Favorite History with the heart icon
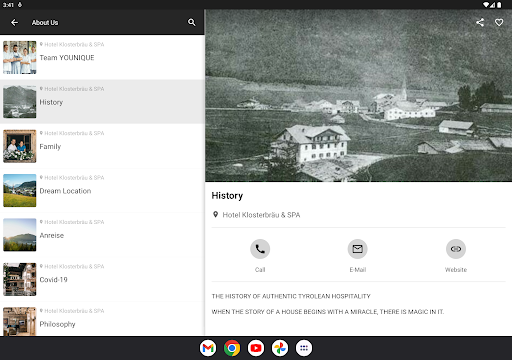This screenshot has width=512, height=360. [x=499, y=22]
